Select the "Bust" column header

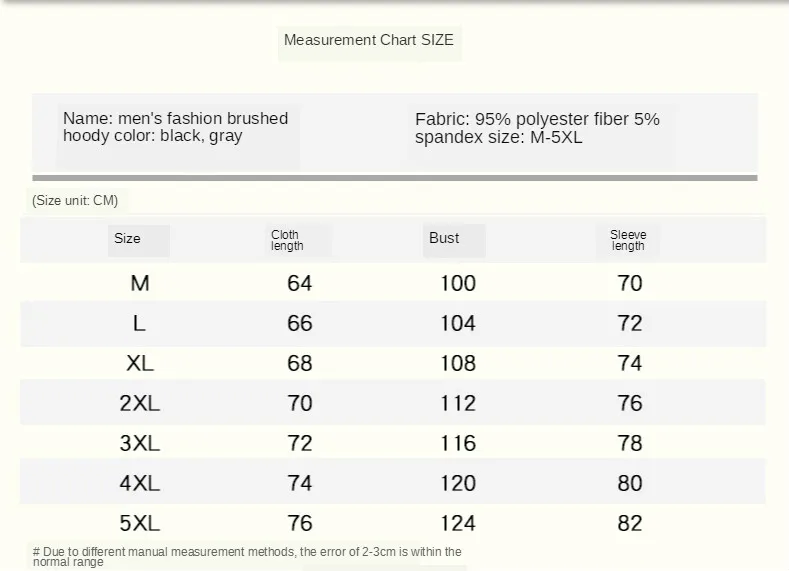pyautogui.click(x=444, y=238)
